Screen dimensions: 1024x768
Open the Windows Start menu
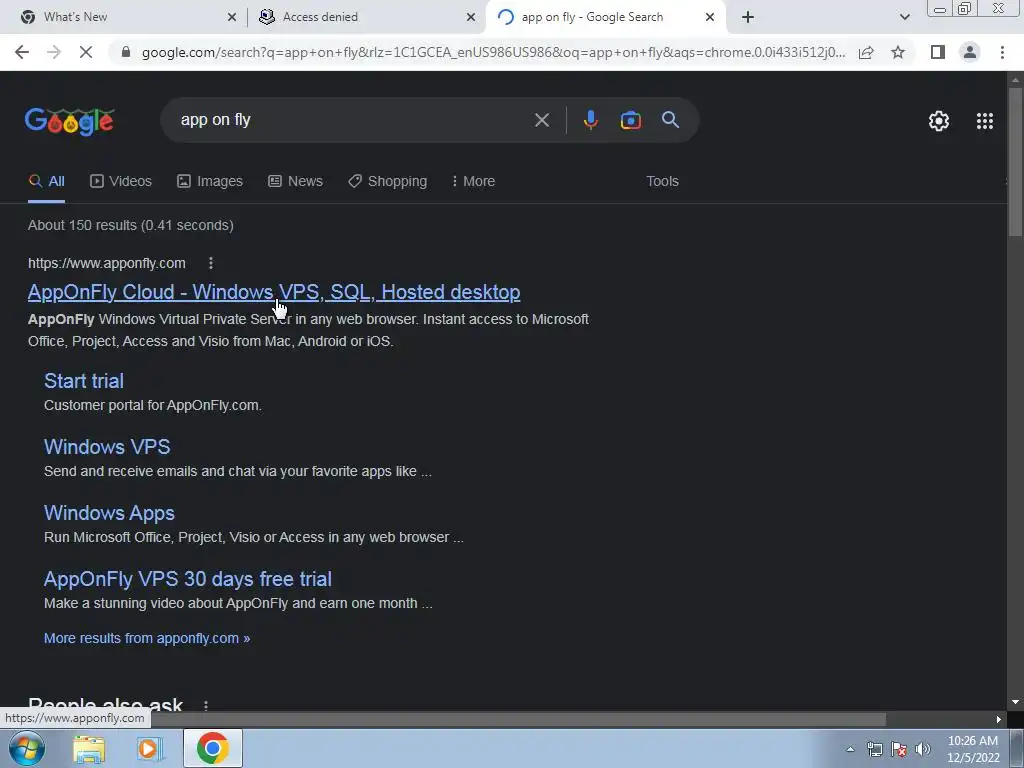(26, 748)
